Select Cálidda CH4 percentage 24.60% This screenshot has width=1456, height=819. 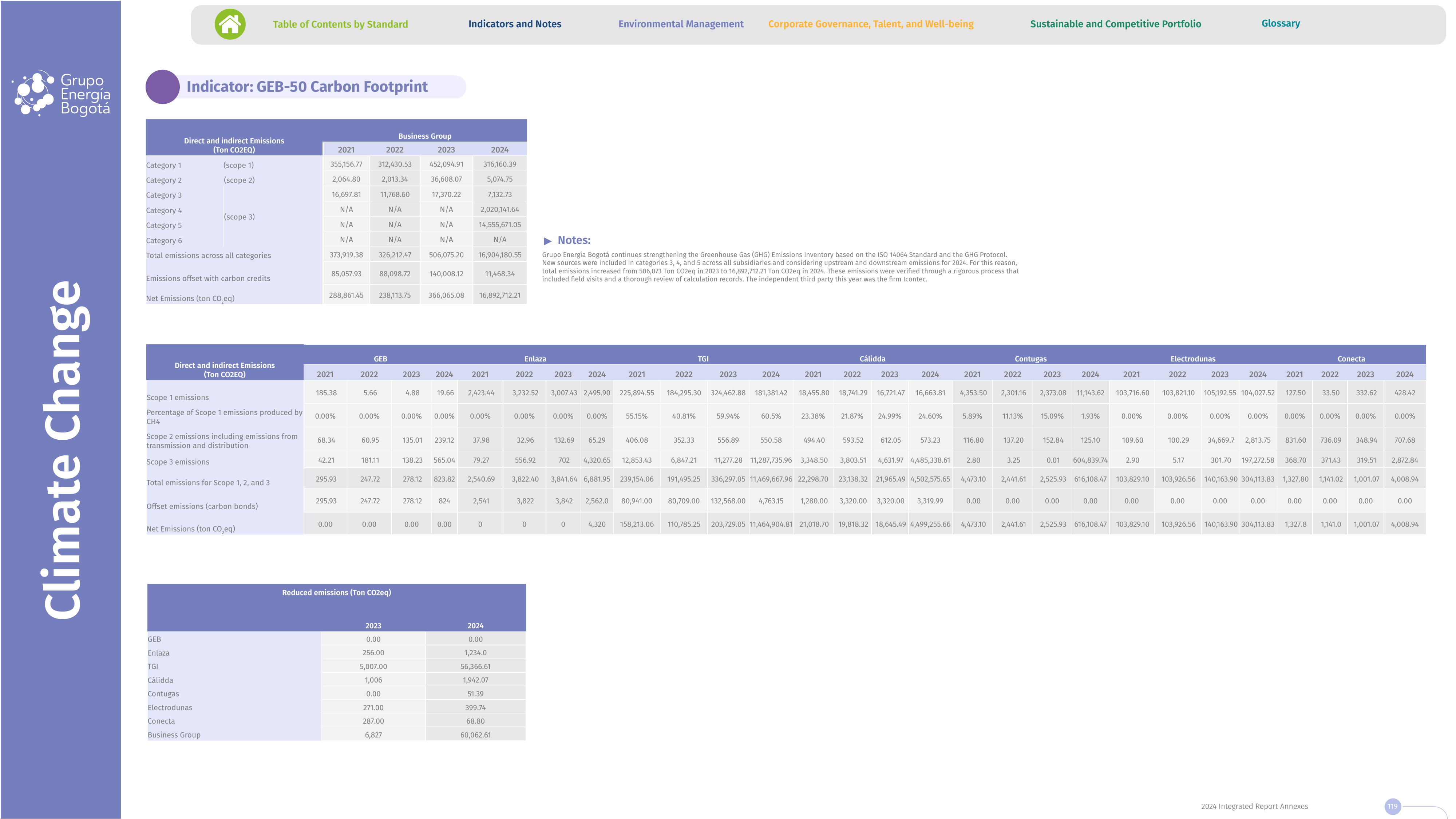[930, 416]
